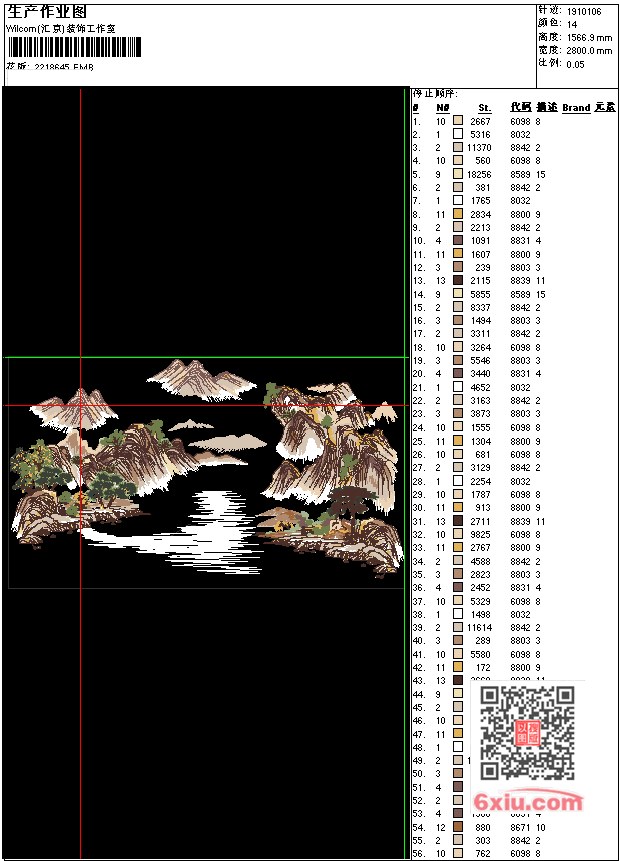
Task: Select stitch count 11614 in row 39
Action: pos(479,627)
